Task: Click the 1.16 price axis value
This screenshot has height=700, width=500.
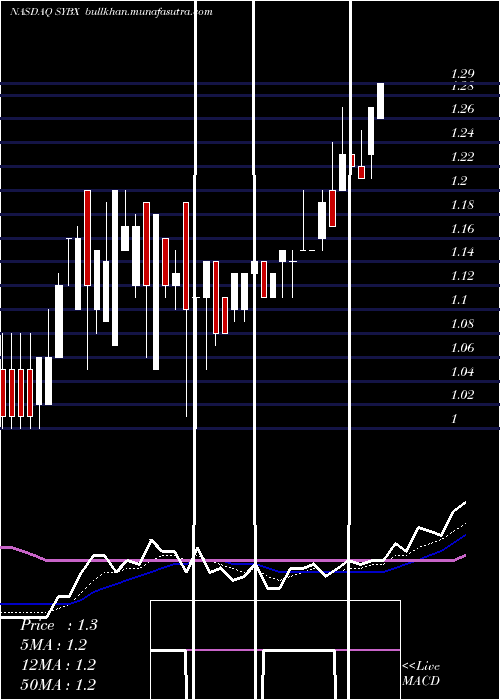Action: click(462, 229)
